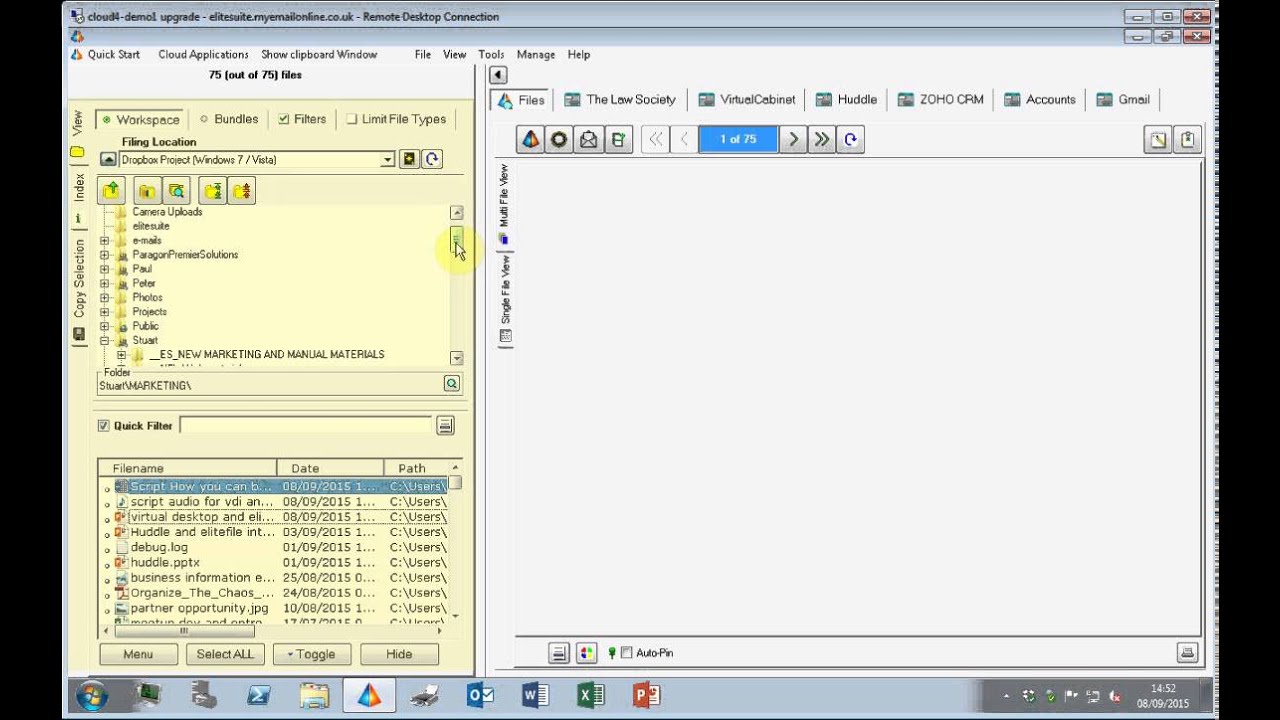
Task: Click the black ring icon in viewer toolbar
Action: [559, 139]
